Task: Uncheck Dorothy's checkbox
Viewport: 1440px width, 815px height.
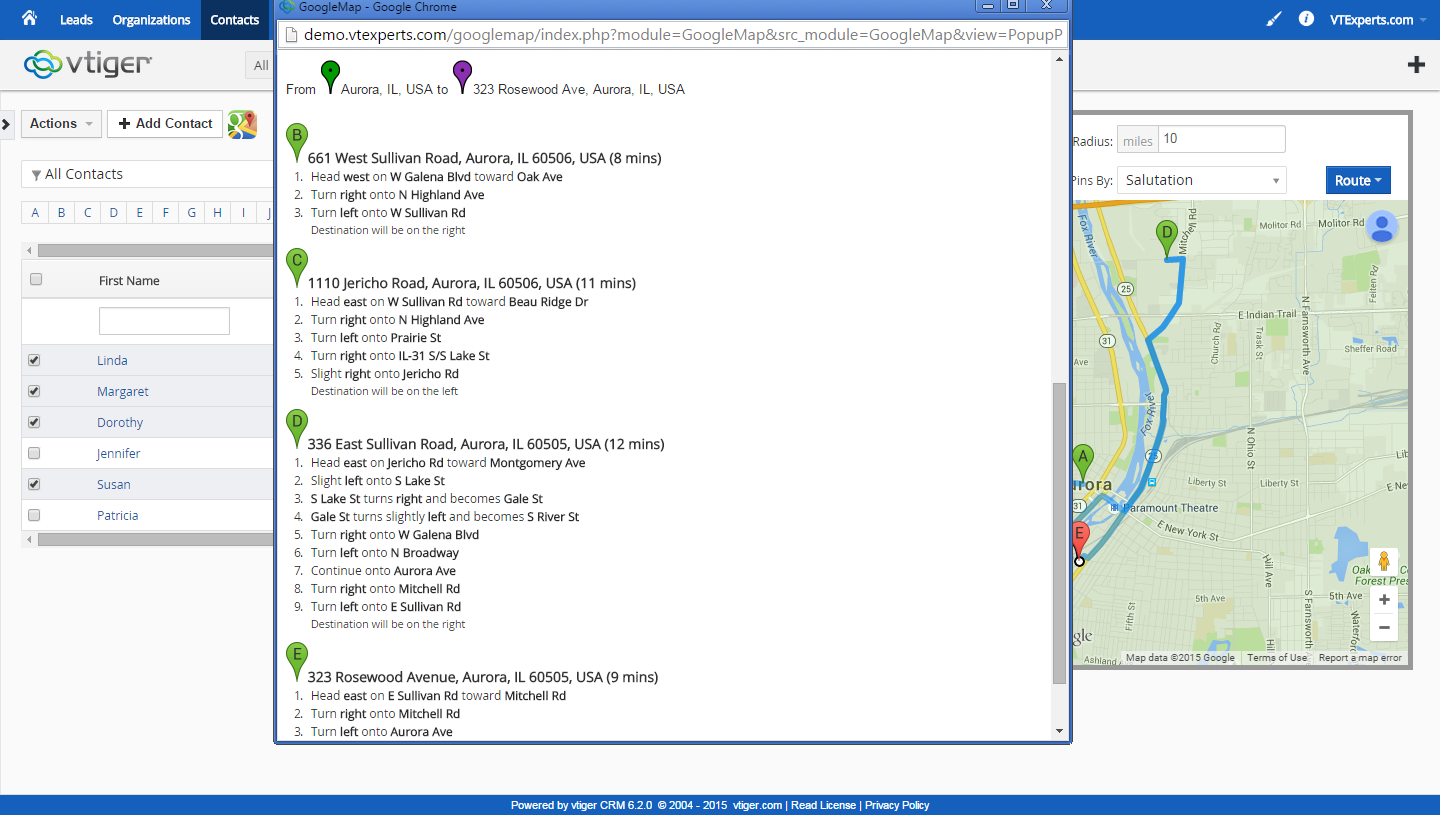Action: pos(34,422)
